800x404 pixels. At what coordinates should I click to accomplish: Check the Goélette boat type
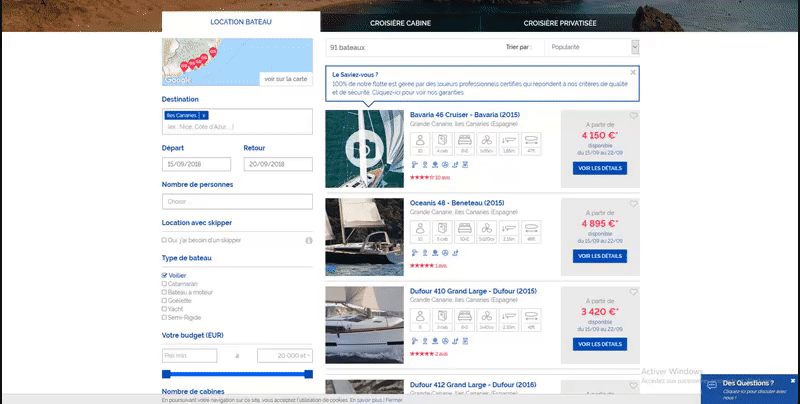(164, 300)
